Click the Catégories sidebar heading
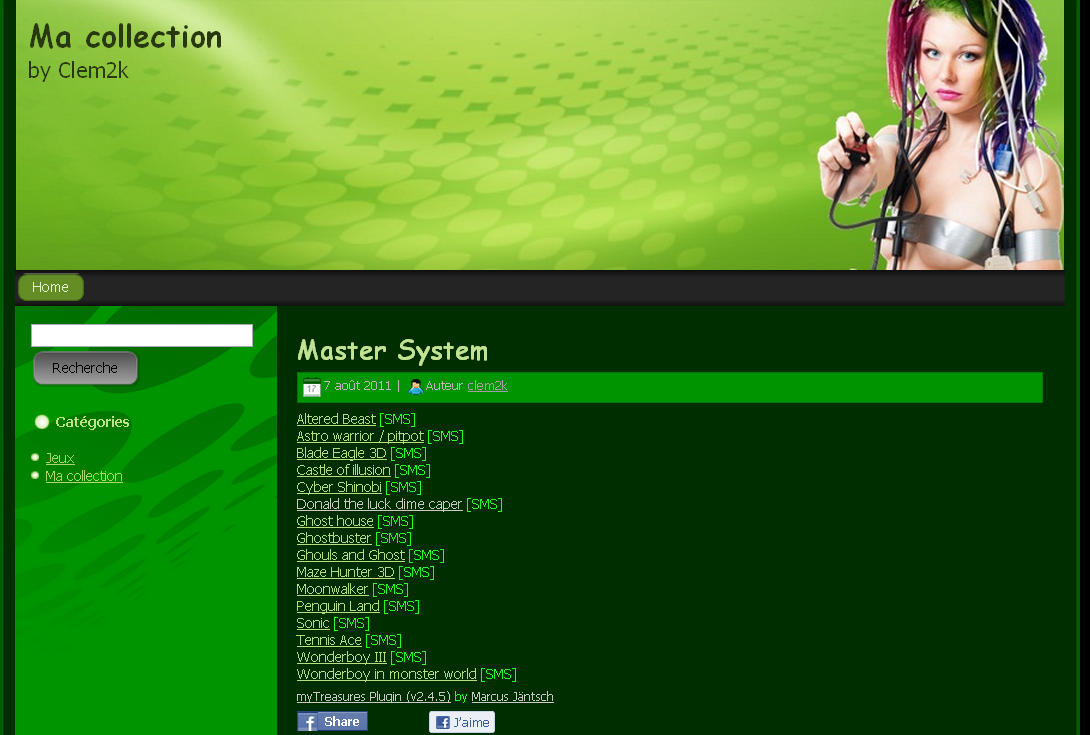Image resolution: width=1090 pixels, height=735 pixels. [92, 421]
